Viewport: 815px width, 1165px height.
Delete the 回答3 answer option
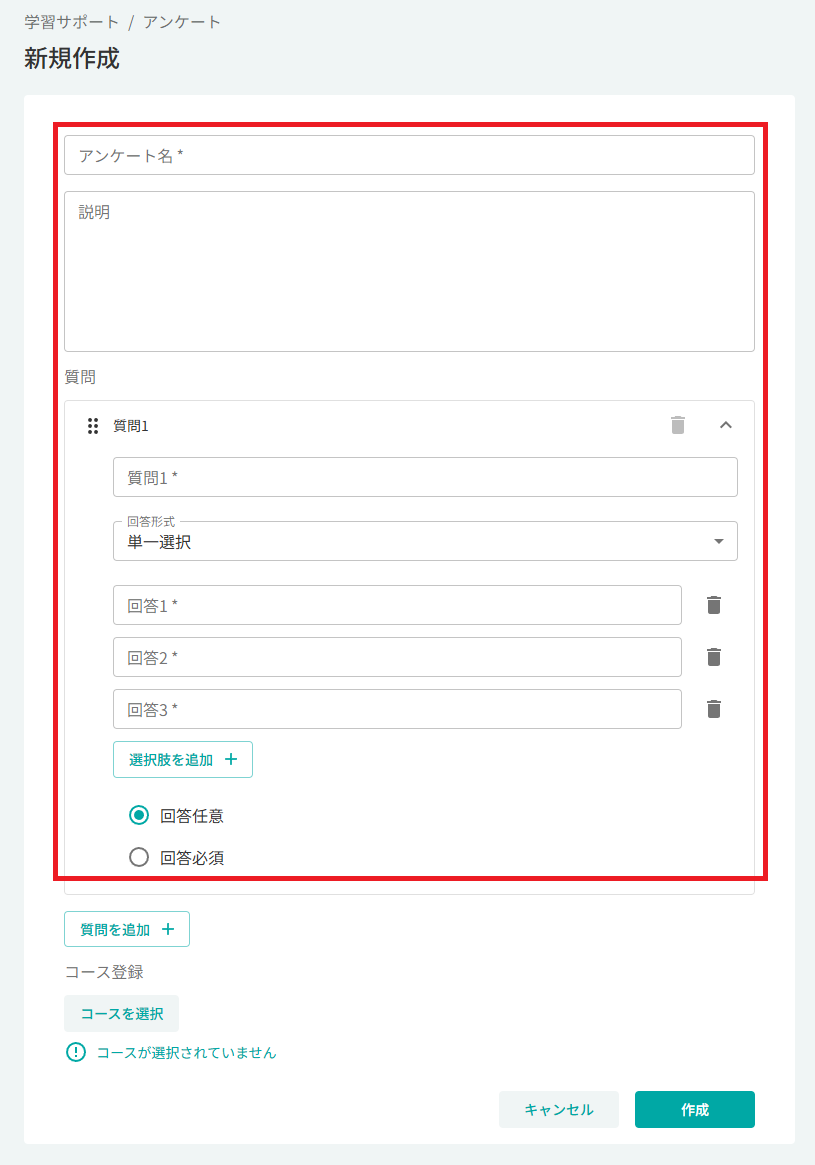tap(714, 709)
